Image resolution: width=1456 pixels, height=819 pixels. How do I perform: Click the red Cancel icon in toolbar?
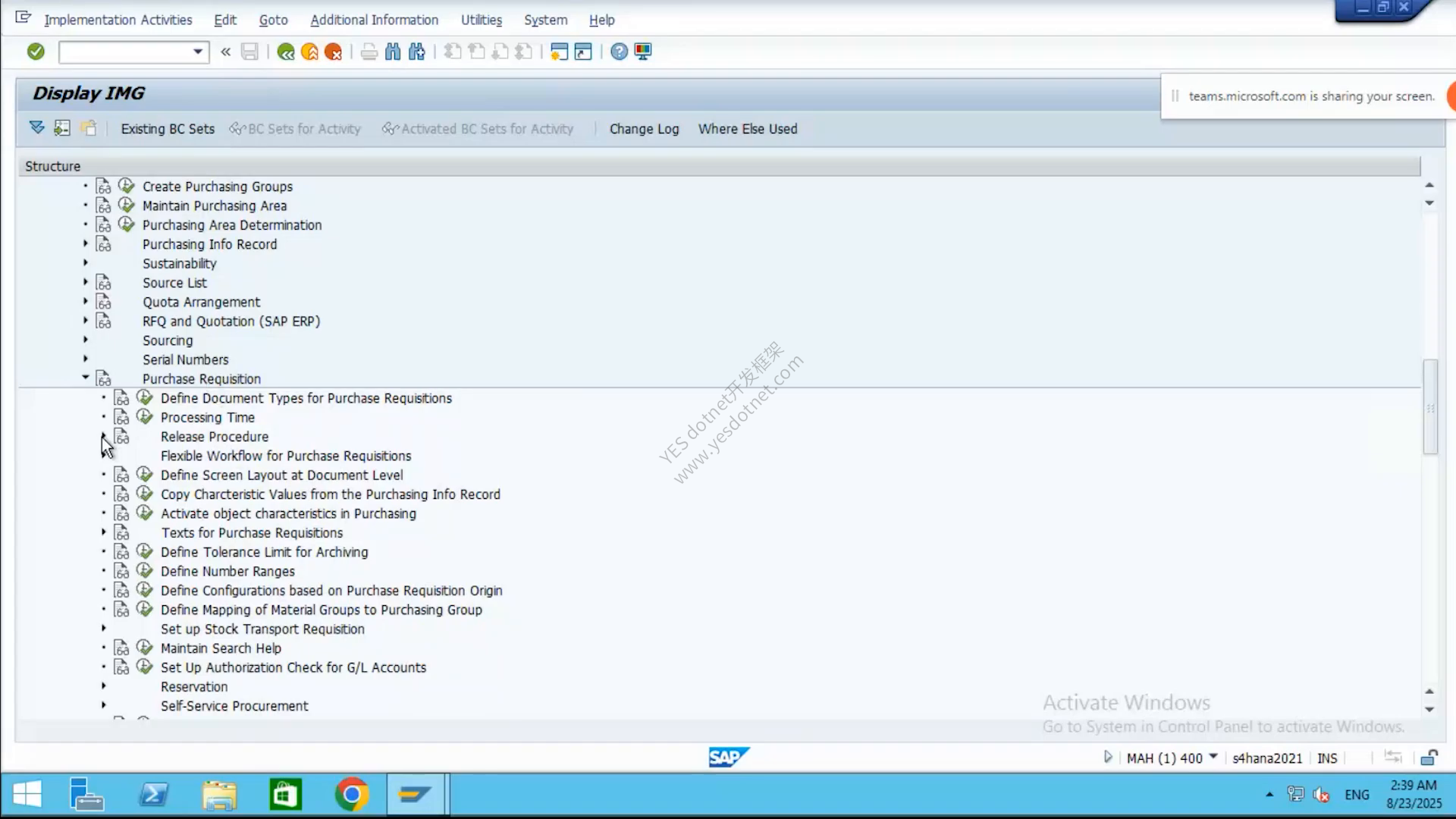click(333, 52)
